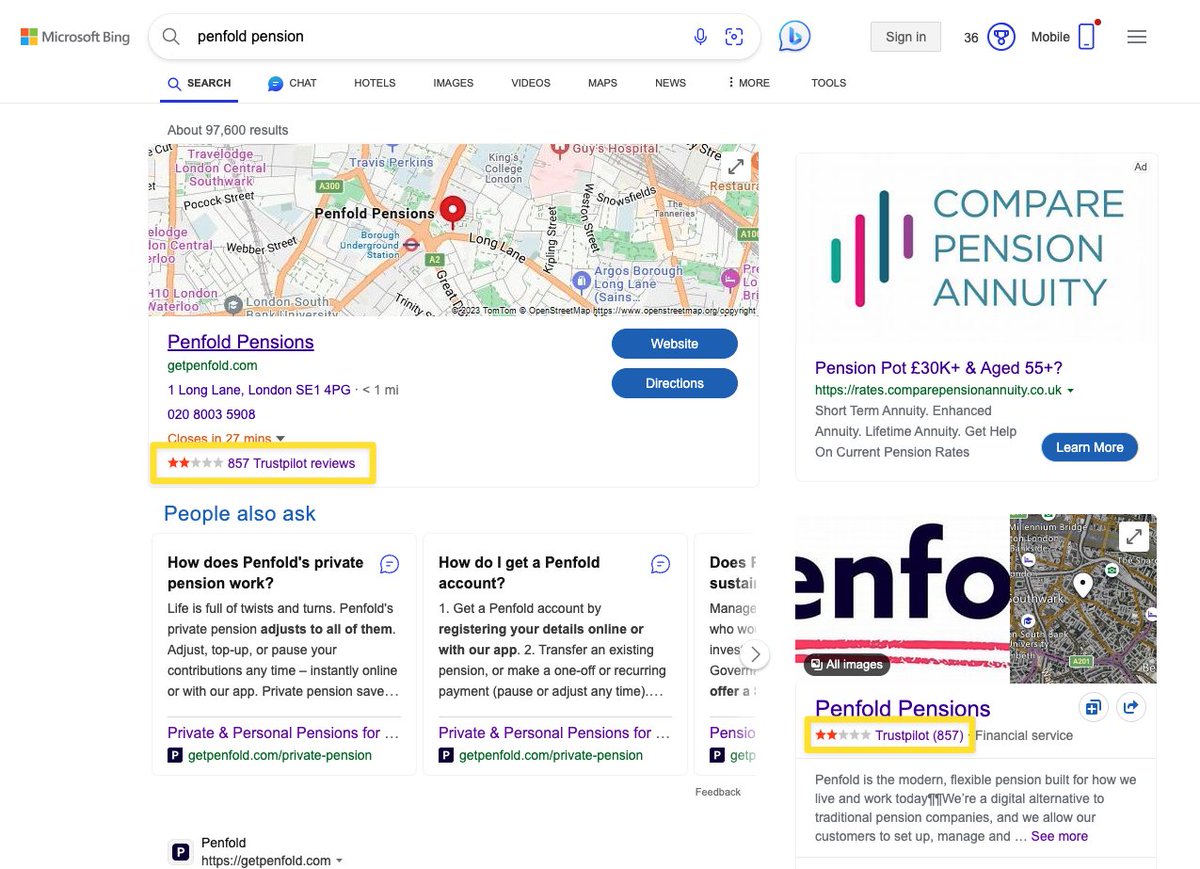Open visual search camera icon
Viewport: 1200px width, 869px height.
click(x=734, y=37)
